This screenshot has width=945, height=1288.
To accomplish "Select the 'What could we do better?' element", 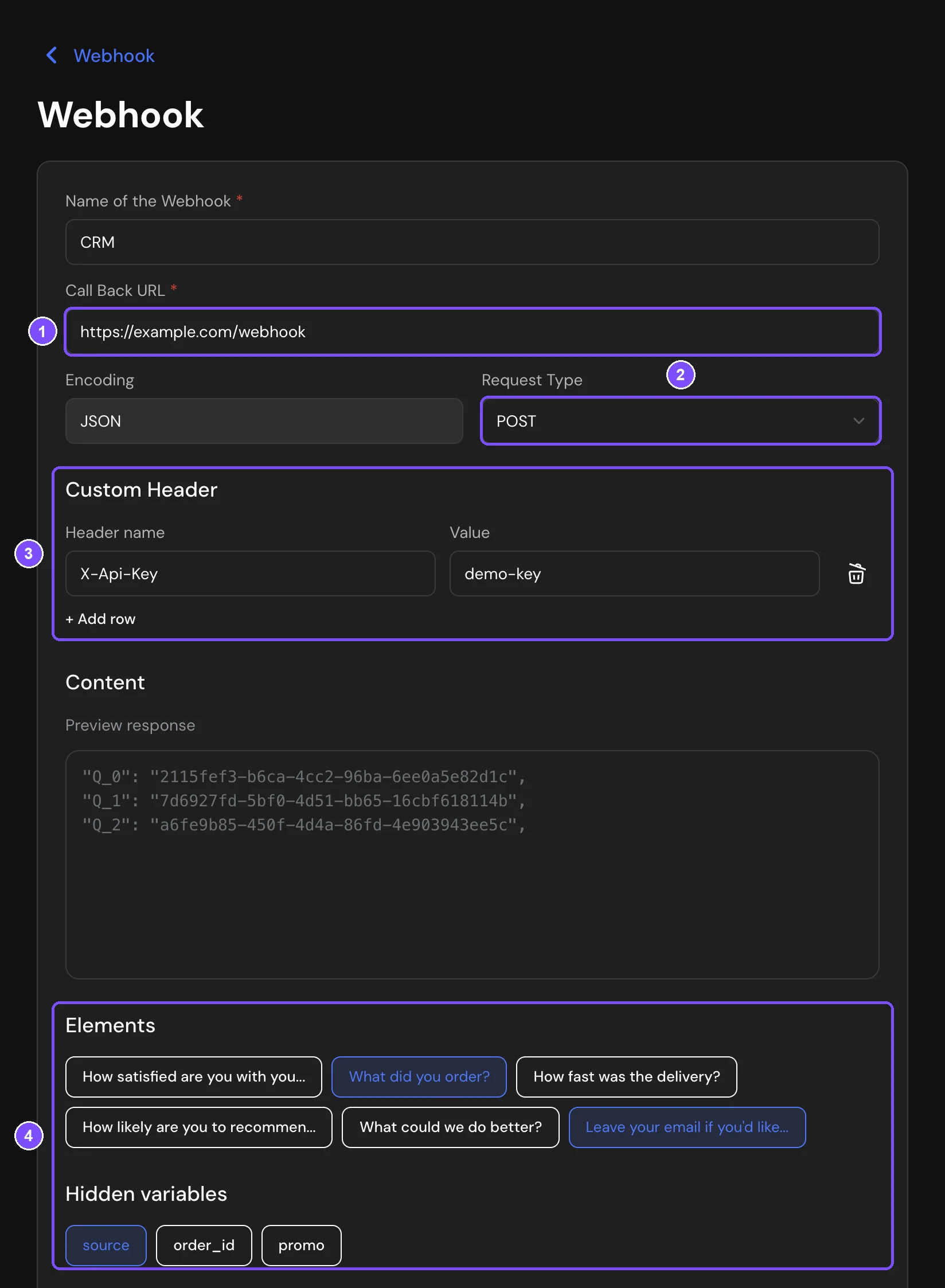I will 451,1127.
